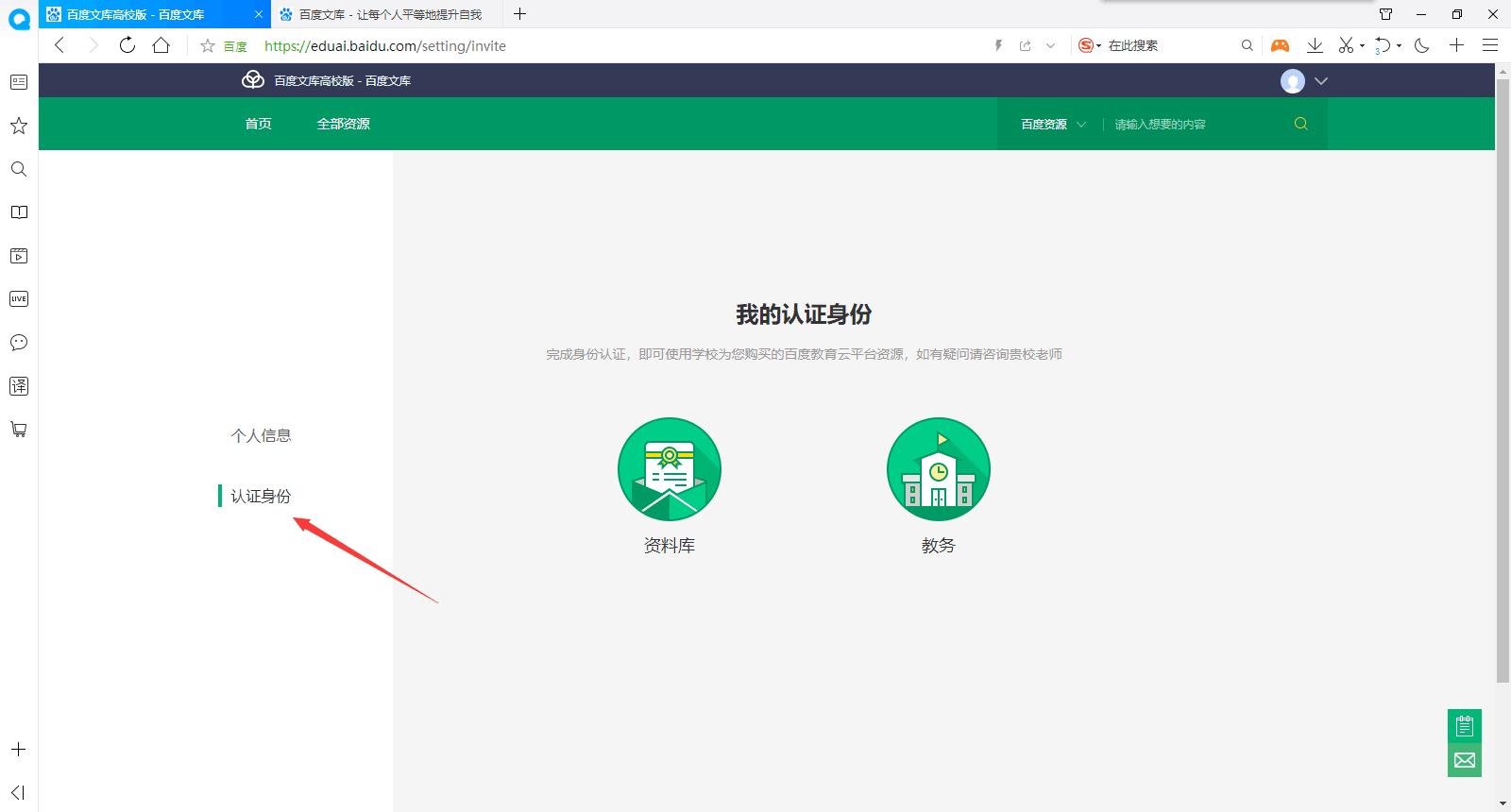Collapse the sidebar with bottom arrow icon
The height and width of the screenshot is (812, 1511).
(x=18, y=792)
